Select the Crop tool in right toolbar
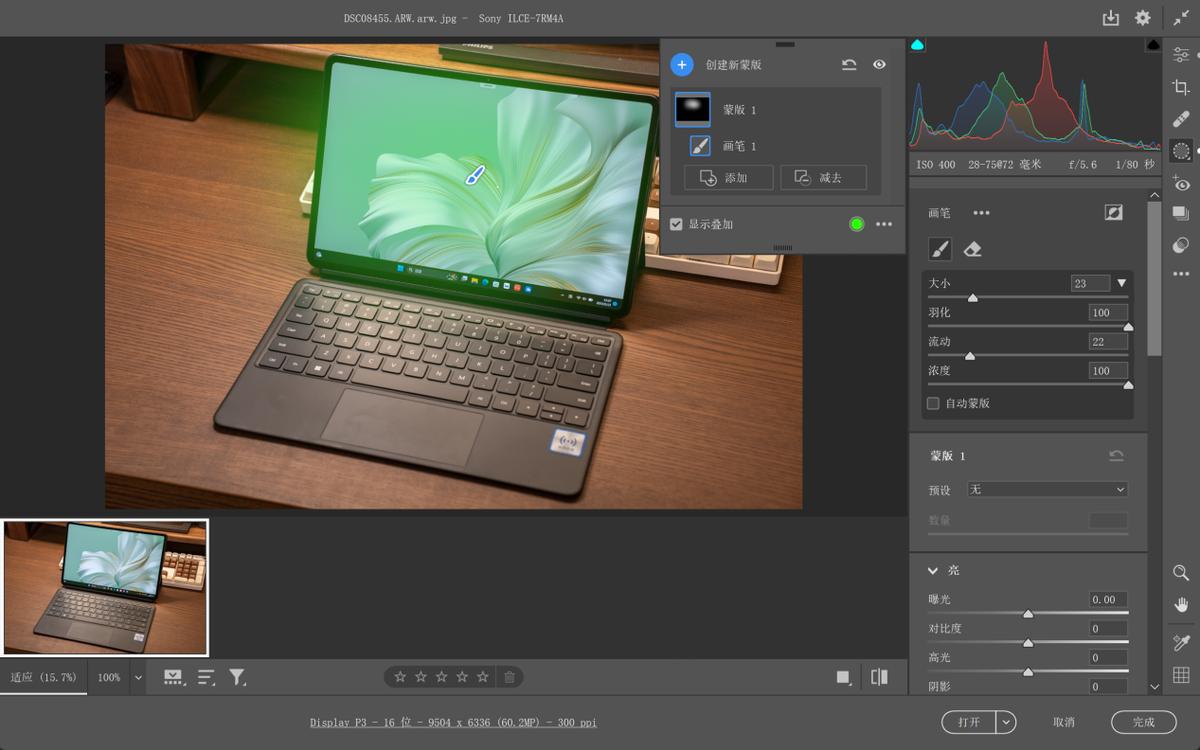This screenshot has width=1200, height=750. click(1181, 88)
